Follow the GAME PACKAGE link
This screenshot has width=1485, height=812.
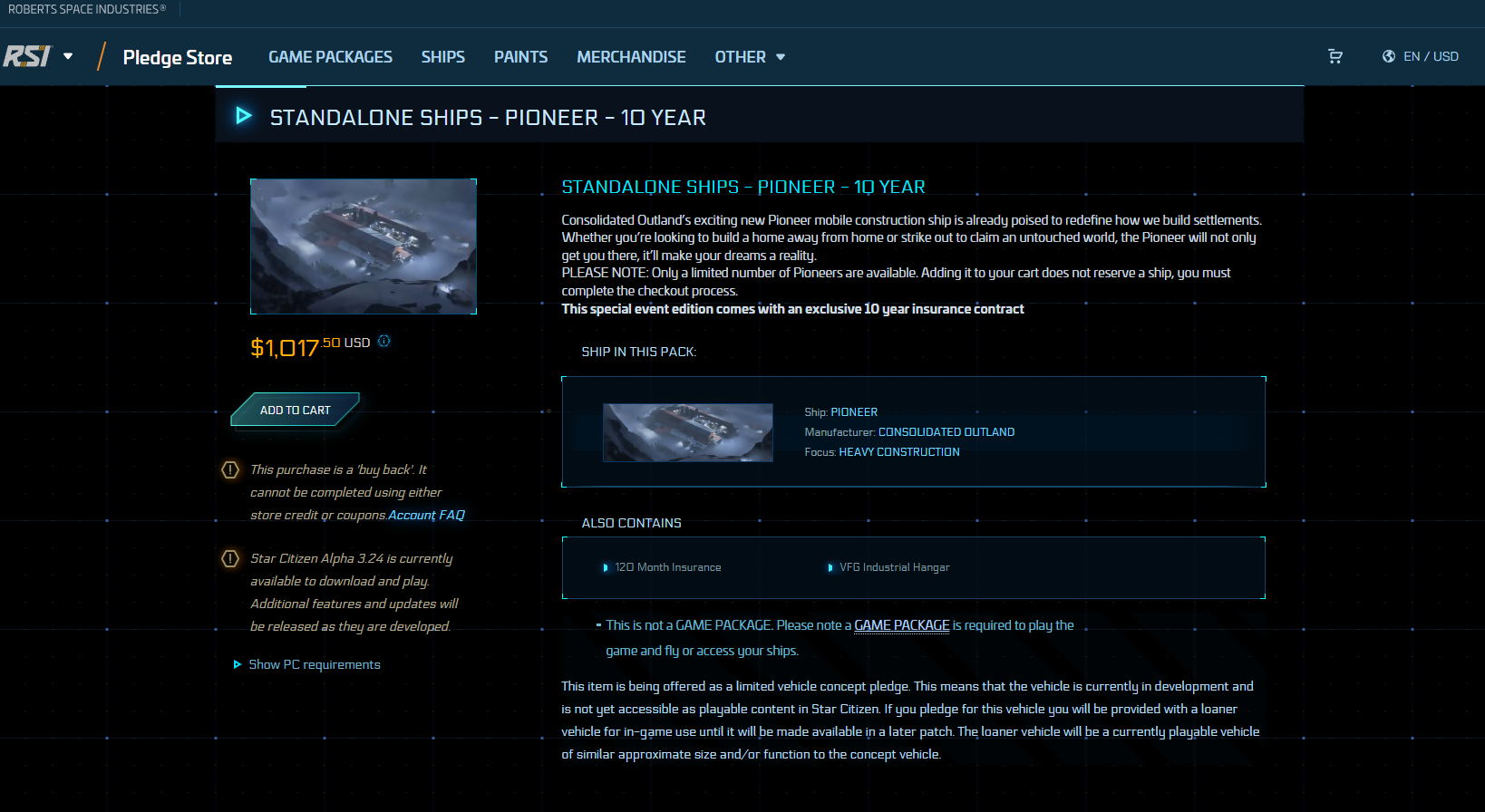point(902,625)
